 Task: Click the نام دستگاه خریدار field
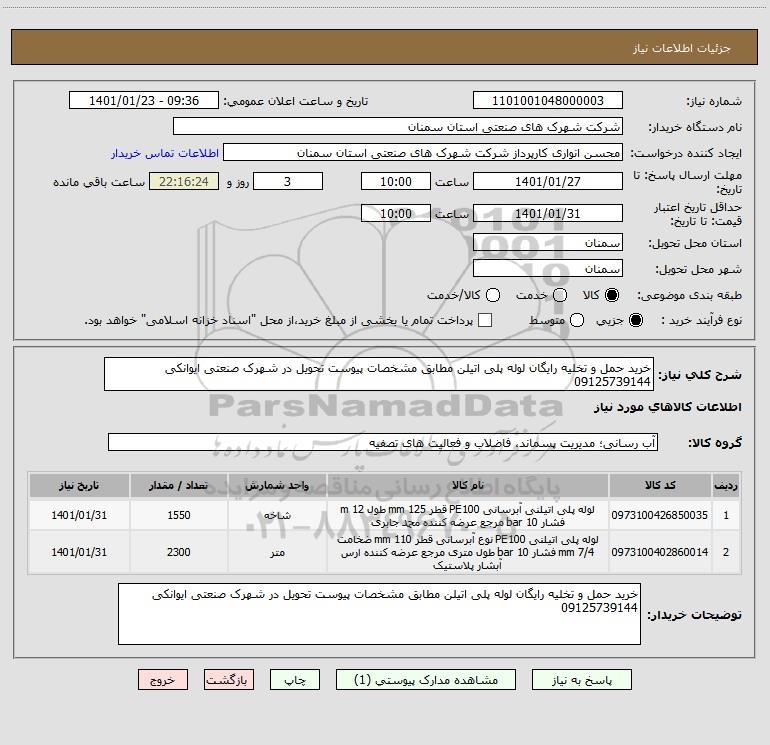pyautogui.click(x=398, y=127)
